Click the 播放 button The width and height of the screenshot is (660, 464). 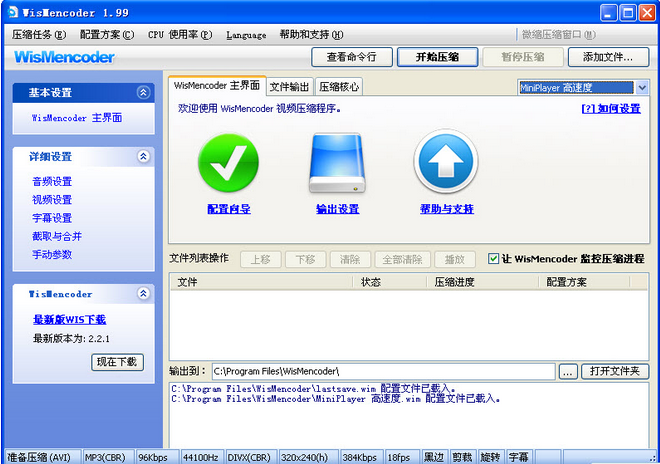point(455,259)
